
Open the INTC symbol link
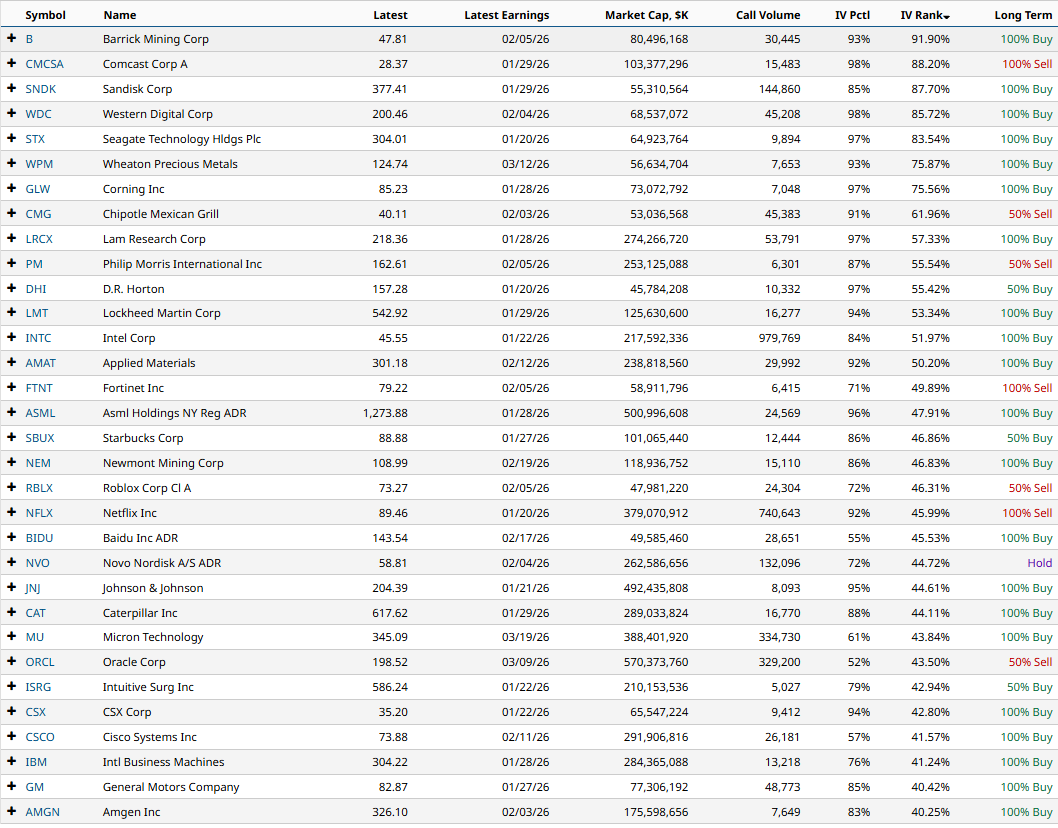click(x=38, y=338)
